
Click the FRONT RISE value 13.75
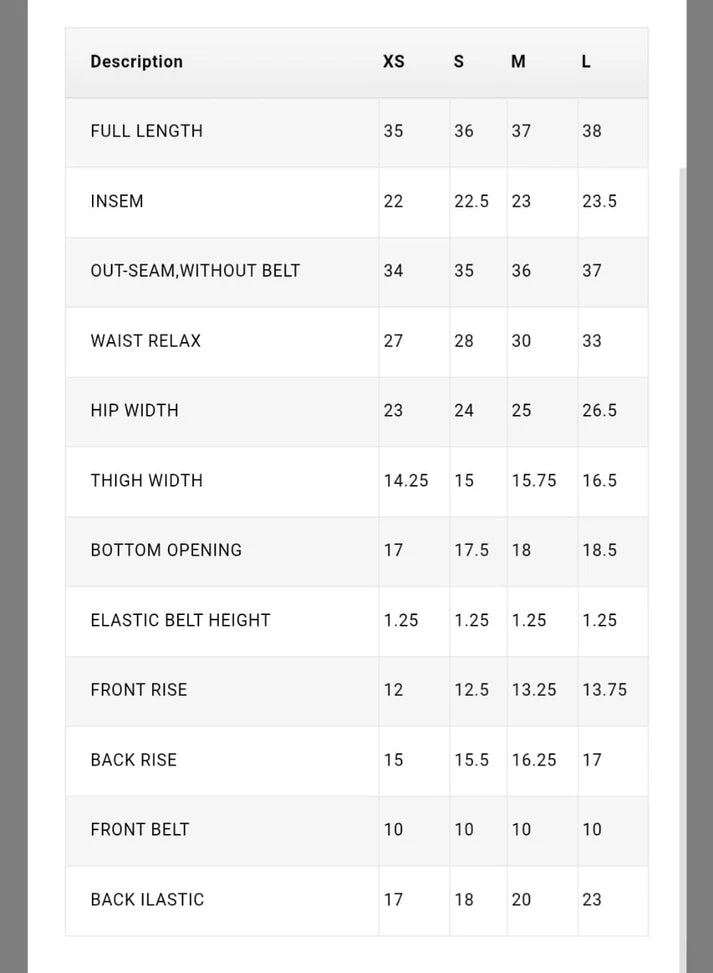click(604, 689)
